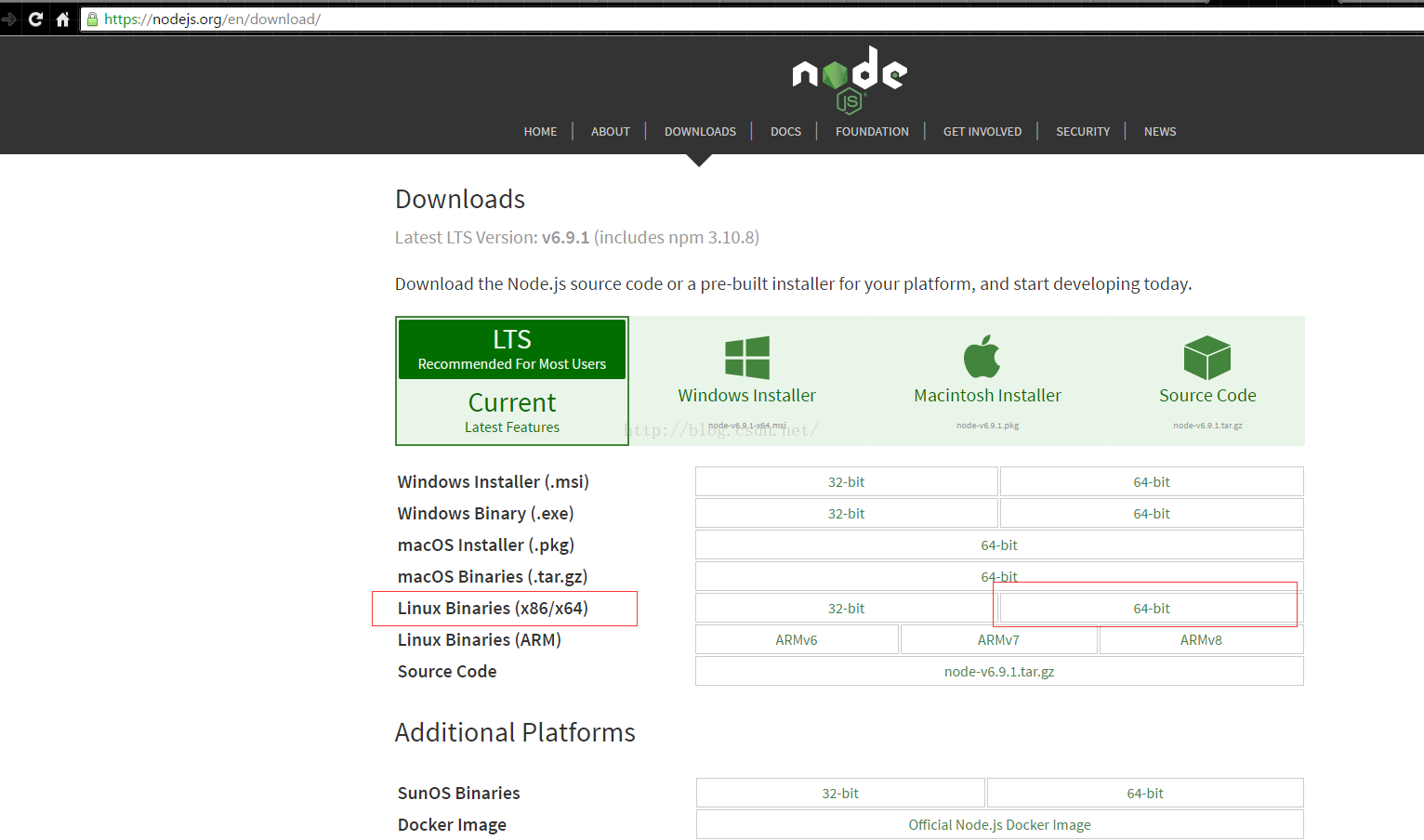Click the Additional Platforms heading
Image resolution: width=1424 pixels, height=840 pixels.
[515, 732]
